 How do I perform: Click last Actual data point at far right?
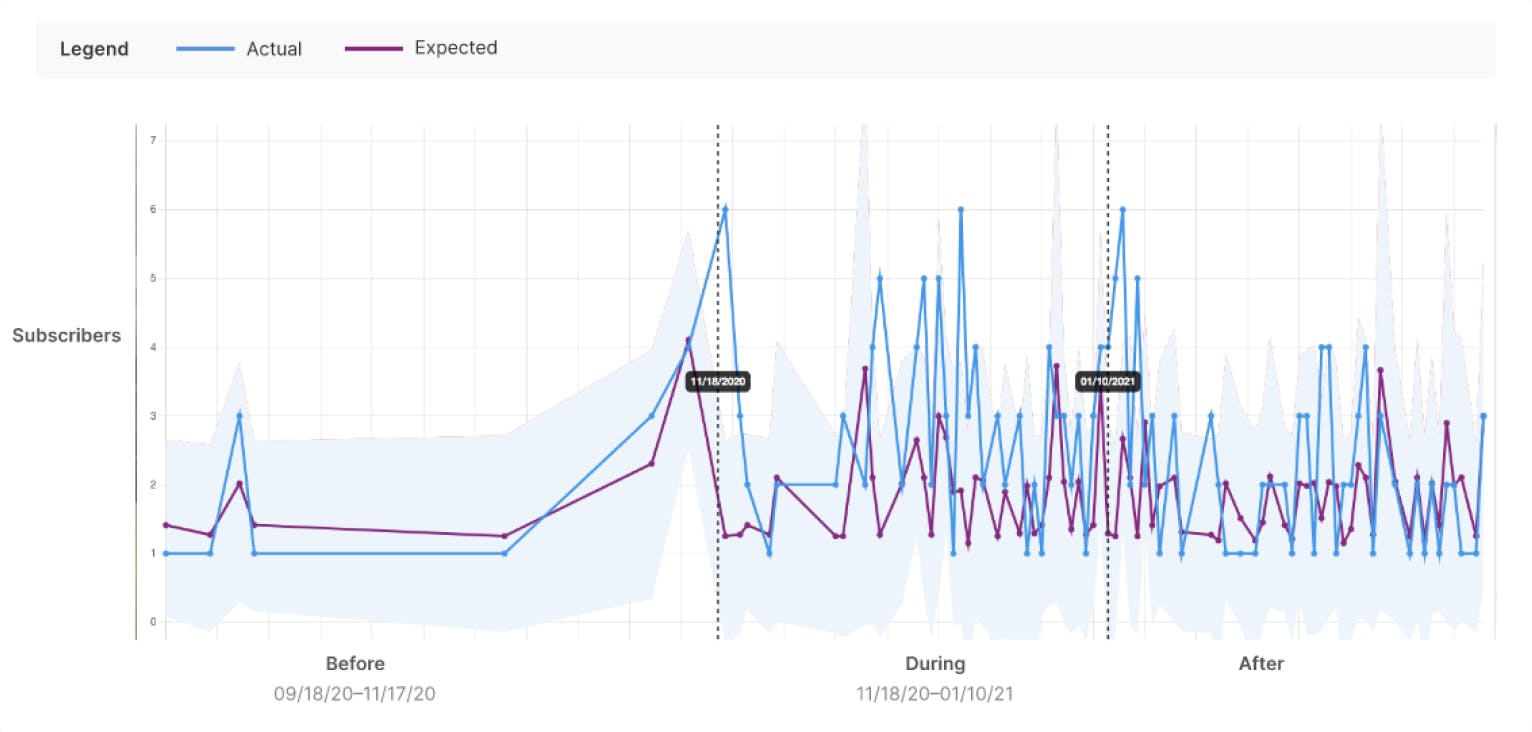pos(1483,416)
